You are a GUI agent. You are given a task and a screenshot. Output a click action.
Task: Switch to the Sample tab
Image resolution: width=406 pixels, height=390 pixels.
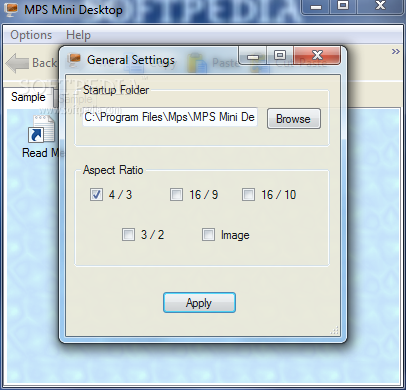pyautogui.click(x=28, y=97)
